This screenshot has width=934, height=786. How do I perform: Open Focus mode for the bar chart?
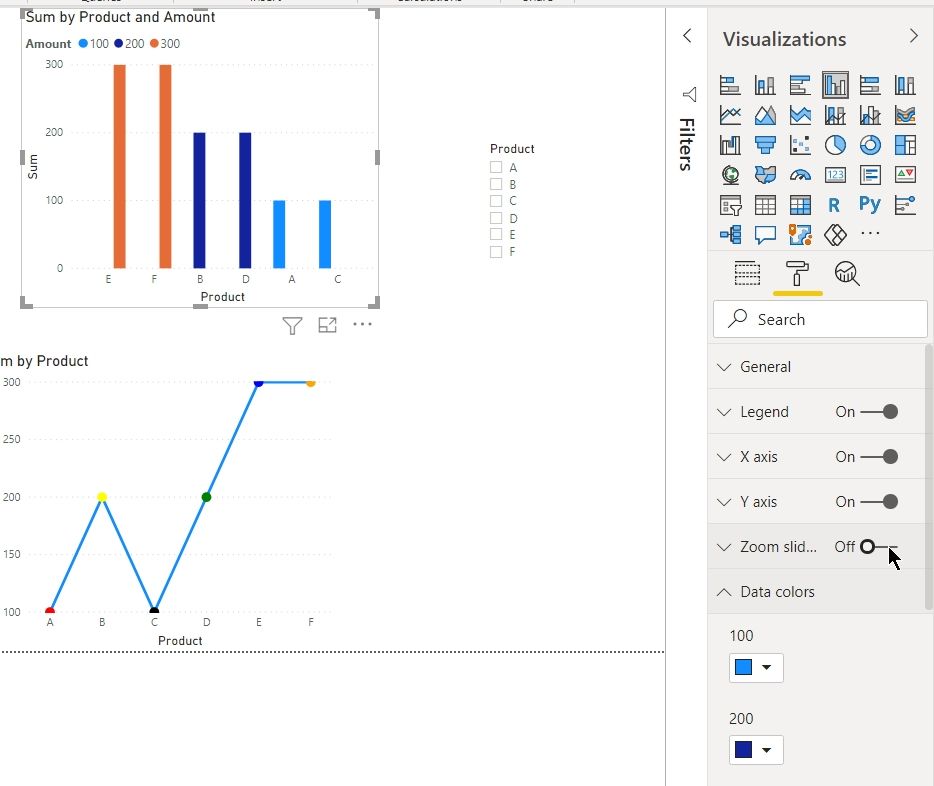pyautogui.click(x=327, y=325)
